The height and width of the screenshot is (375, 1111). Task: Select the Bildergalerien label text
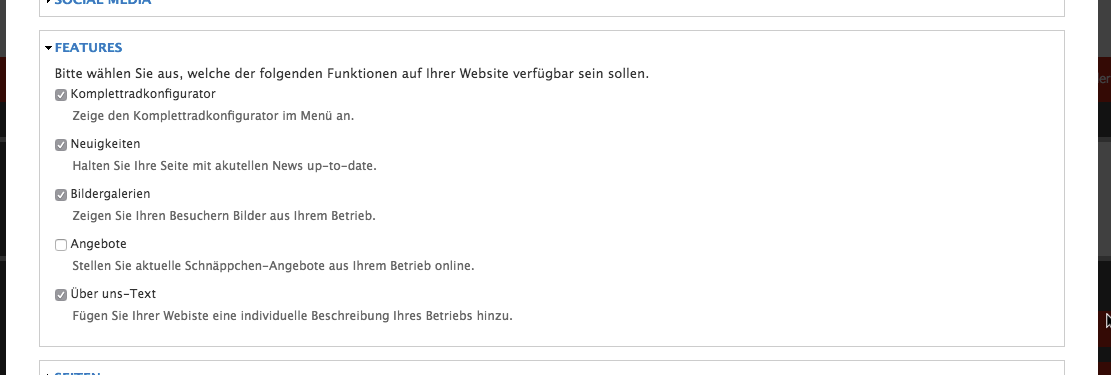[111, 194]
